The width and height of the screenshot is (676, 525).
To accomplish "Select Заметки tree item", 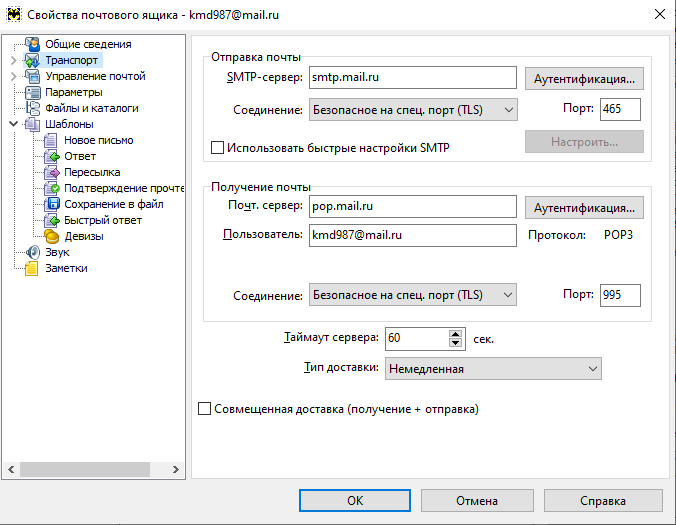I will click(x=66, y=268).
